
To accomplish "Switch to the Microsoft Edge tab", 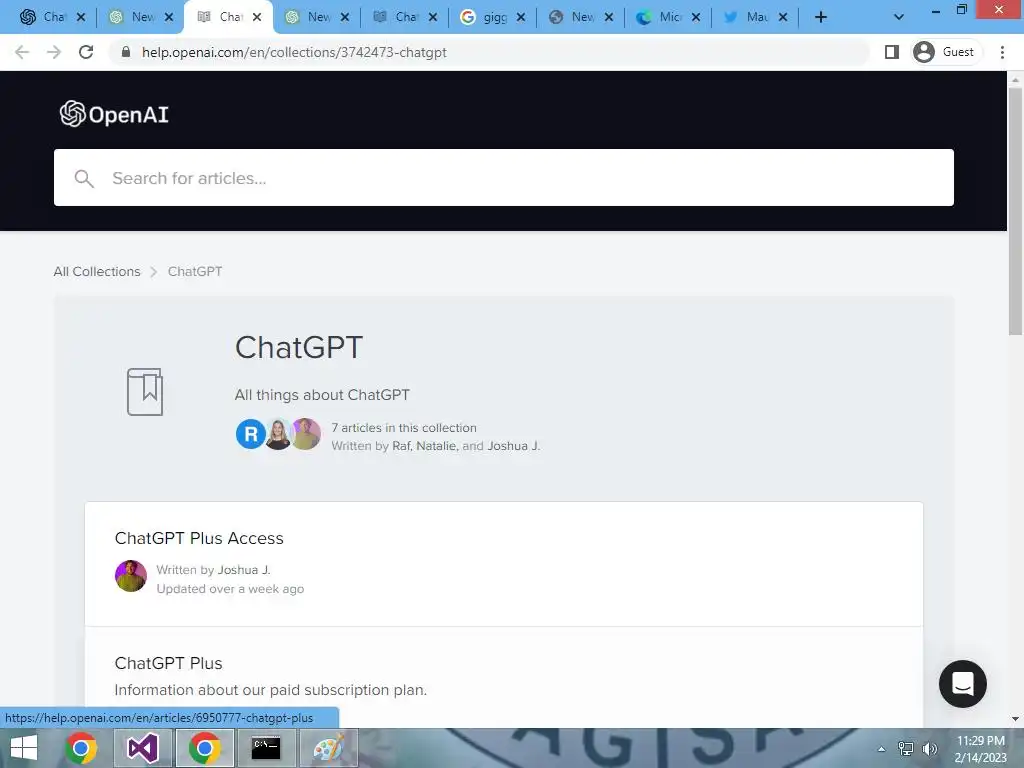I will tap(660, 18).
